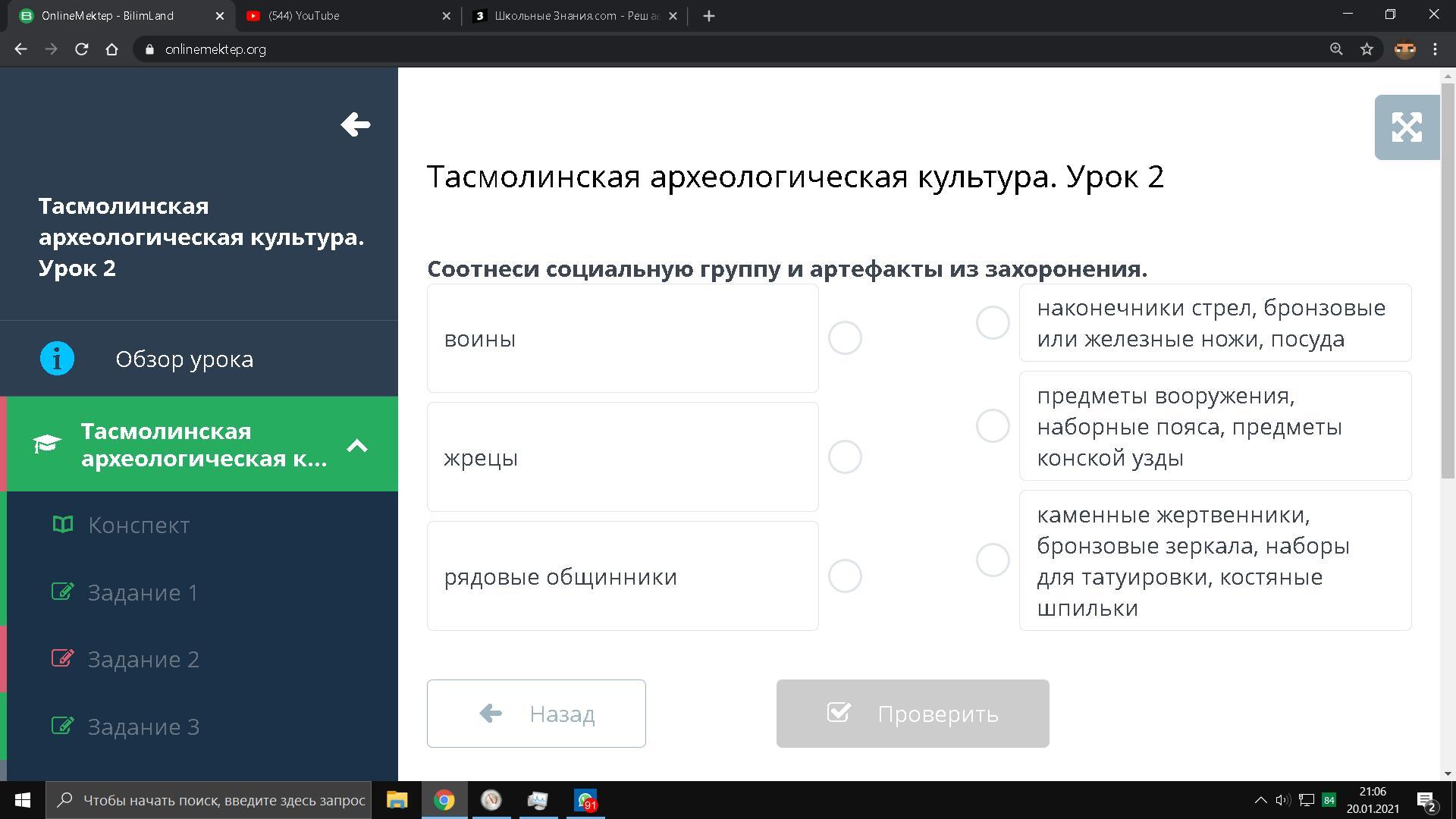Viewport: 1456px width, 819px height.
Task: Open Задание 2 in sidebar
Action: click(x=143, y=659)
